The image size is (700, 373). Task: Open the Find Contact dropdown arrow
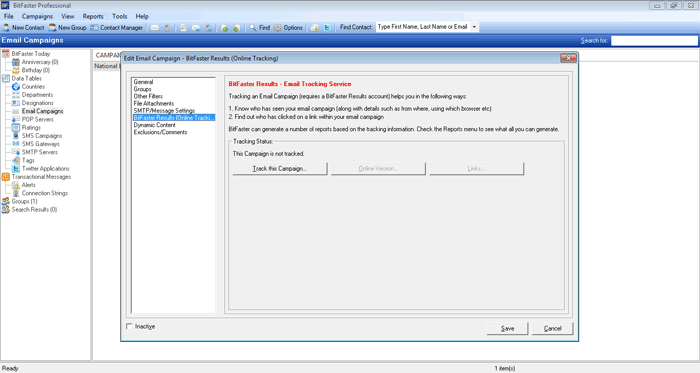coord(474,27)
